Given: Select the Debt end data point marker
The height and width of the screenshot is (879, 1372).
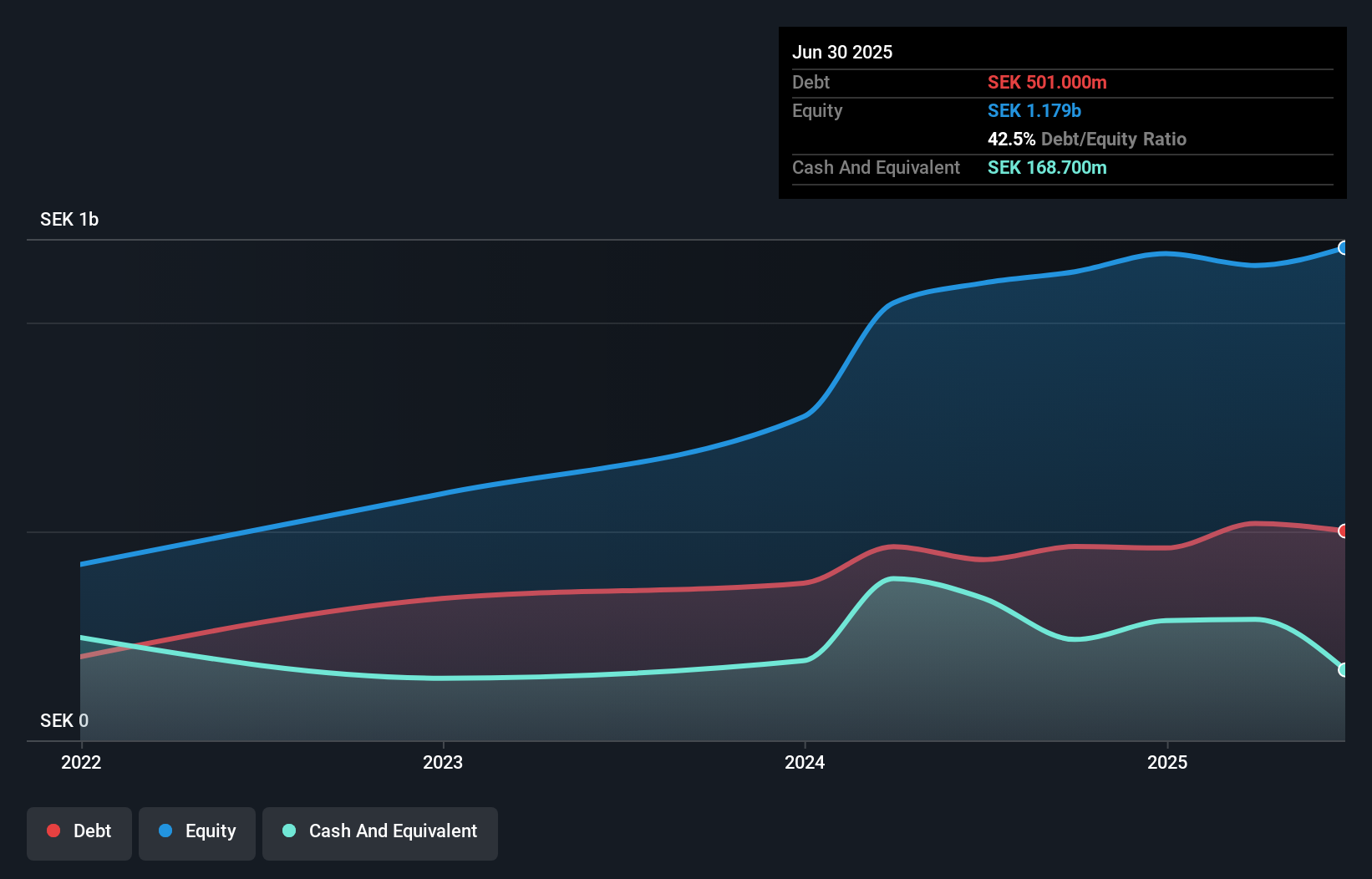Looking at the screenshot, I should (x=1343, y=531).
